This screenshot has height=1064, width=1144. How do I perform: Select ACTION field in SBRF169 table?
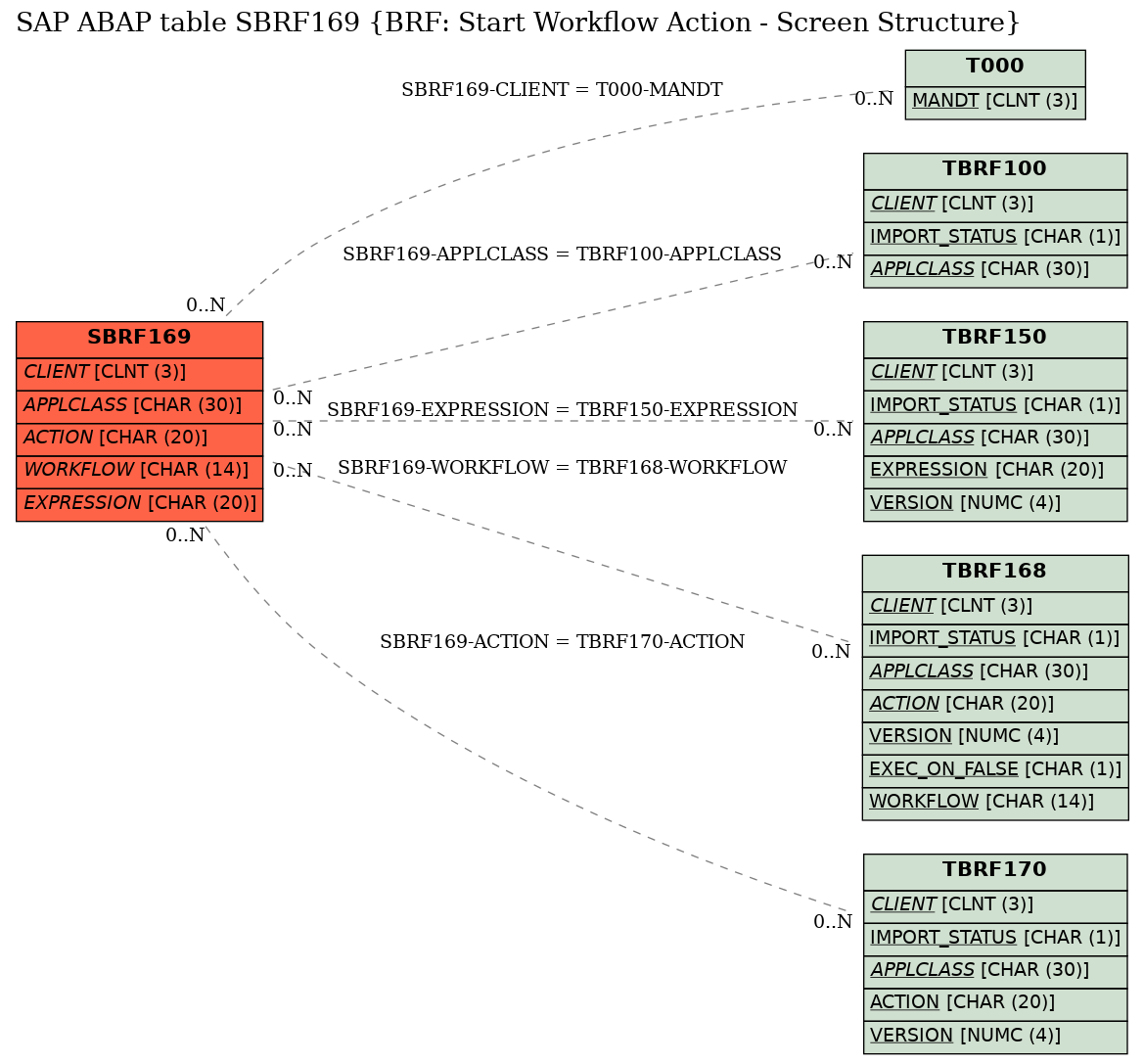click(139, 439)
